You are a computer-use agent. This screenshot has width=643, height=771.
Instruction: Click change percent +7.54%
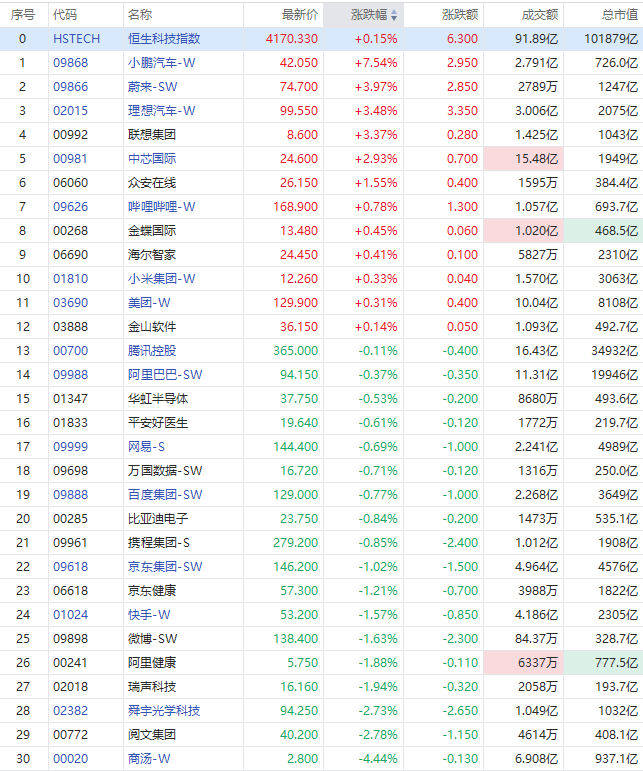click(x=376, y=63)
